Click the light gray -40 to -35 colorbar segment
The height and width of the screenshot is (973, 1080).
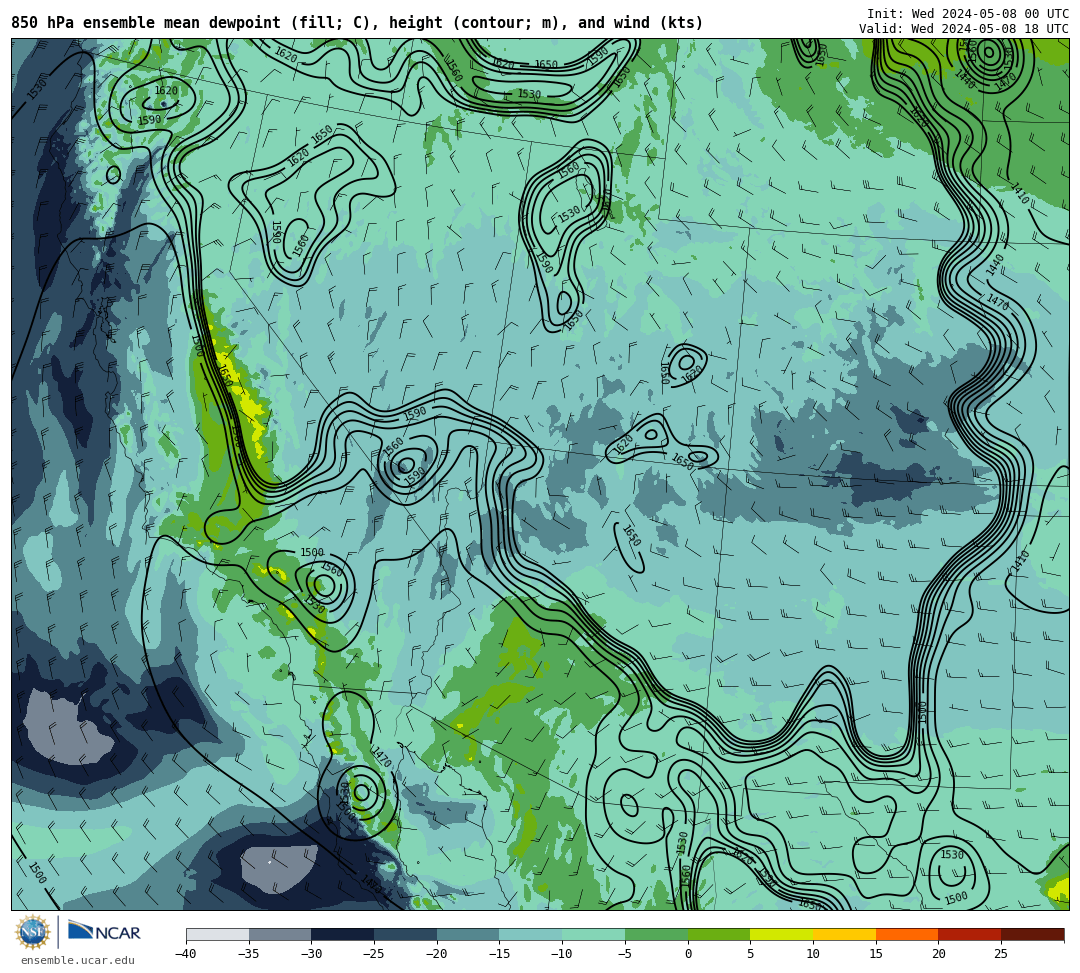[x=218, y=934]
